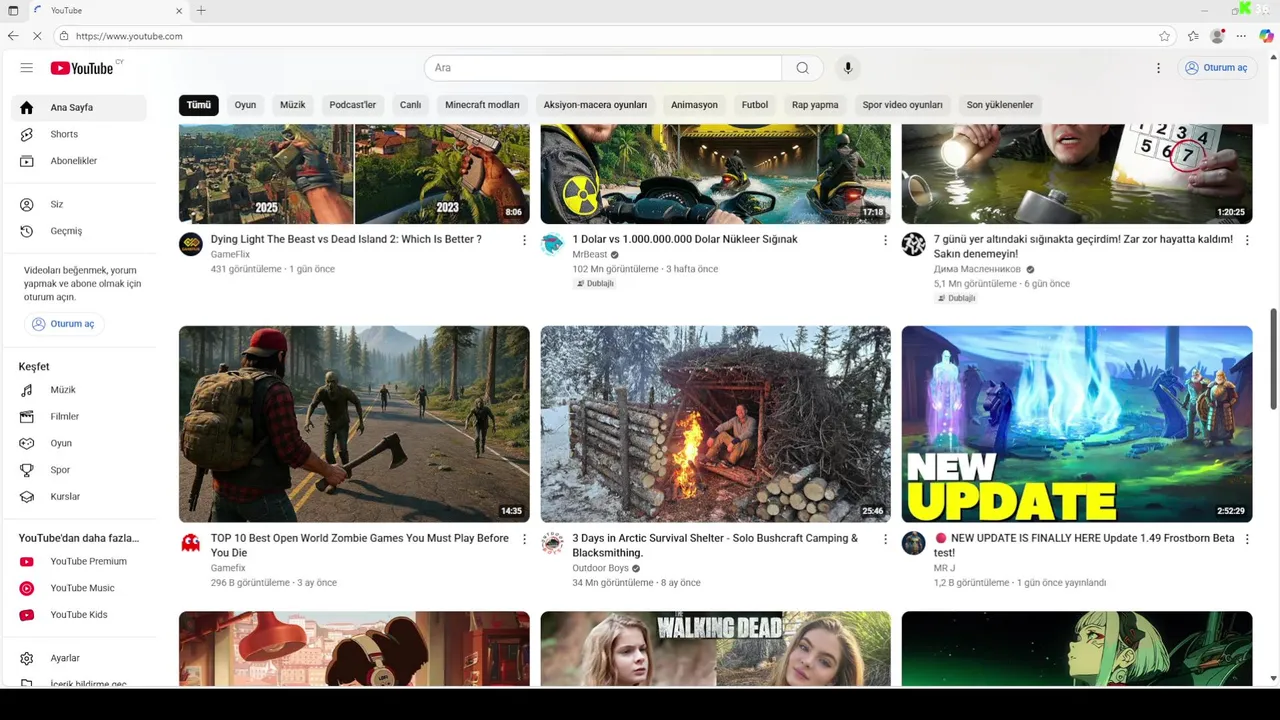Select the Müzik filter chip
This screenshot has width=1280, height=720.
point(293,105)
